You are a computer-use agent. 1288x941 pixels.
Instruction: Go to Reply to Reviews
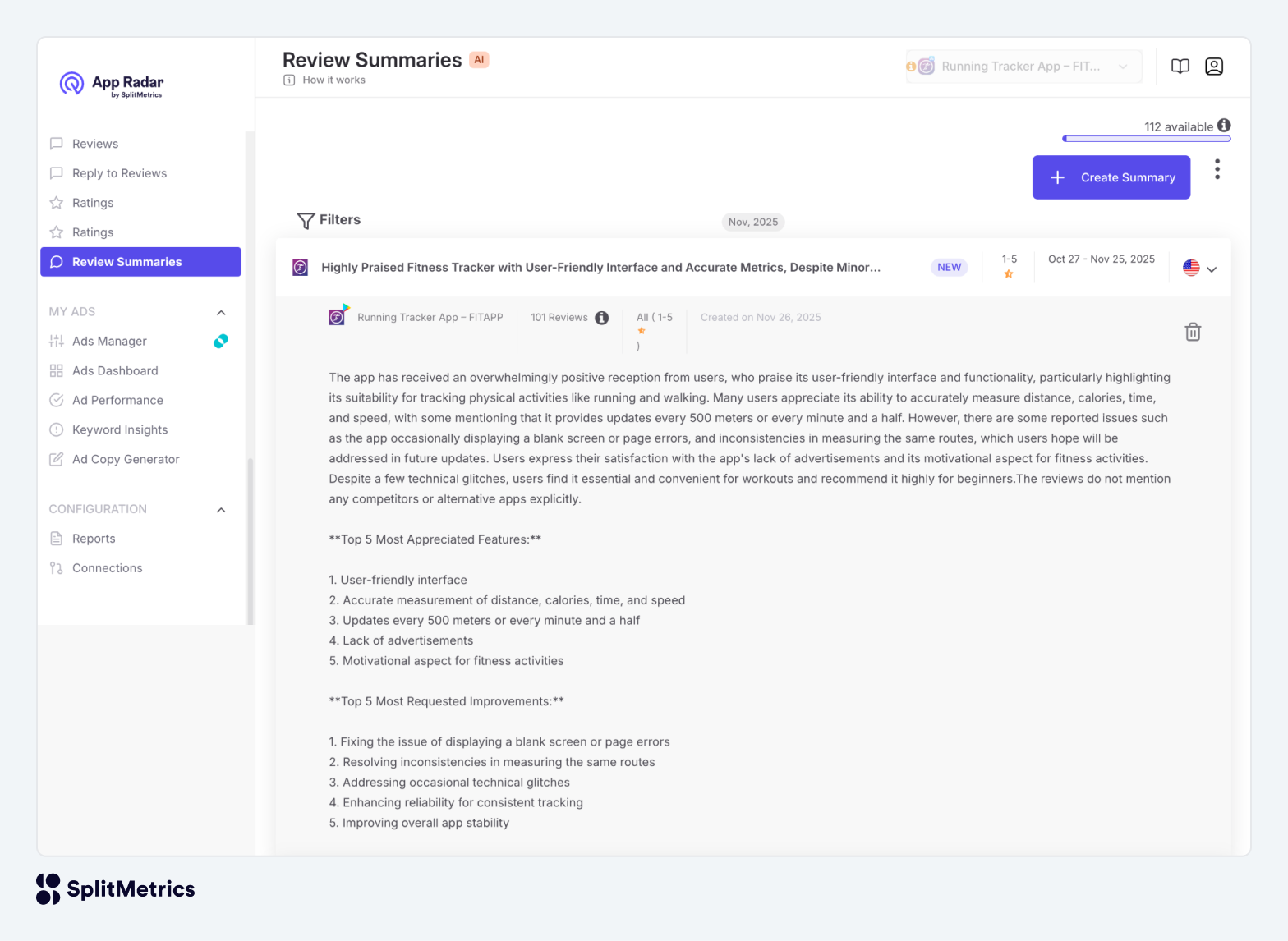(119, 173)
